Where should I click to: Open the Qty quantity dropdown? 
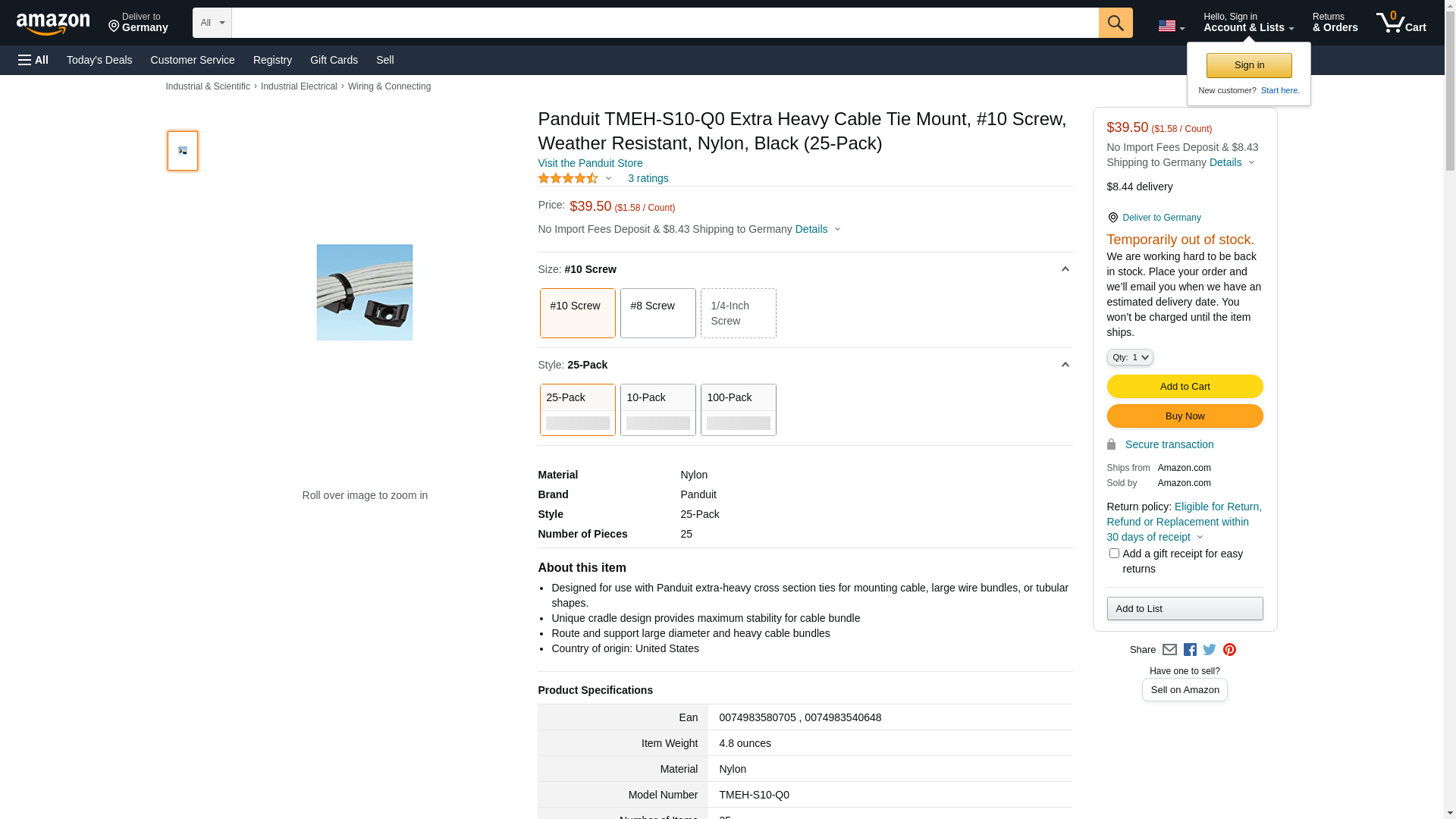pyautogui.click(x=1129, y=357)
